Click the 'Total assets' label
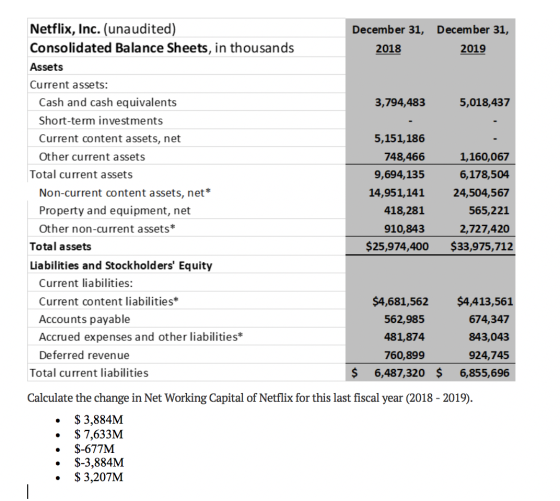This screenshot has height=501, width=560. (61, 246)
